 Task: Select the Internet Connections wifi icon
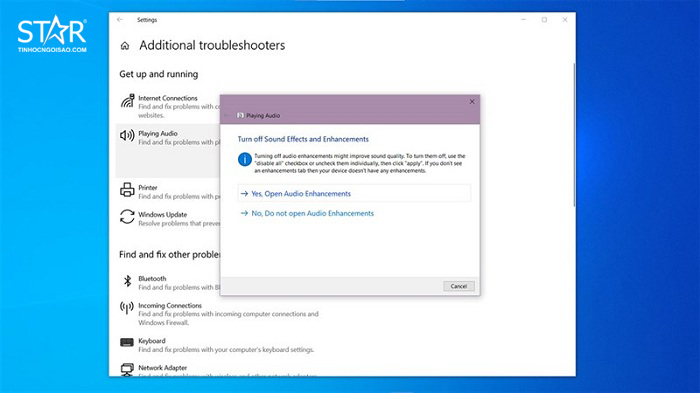[x=127, y=101]
